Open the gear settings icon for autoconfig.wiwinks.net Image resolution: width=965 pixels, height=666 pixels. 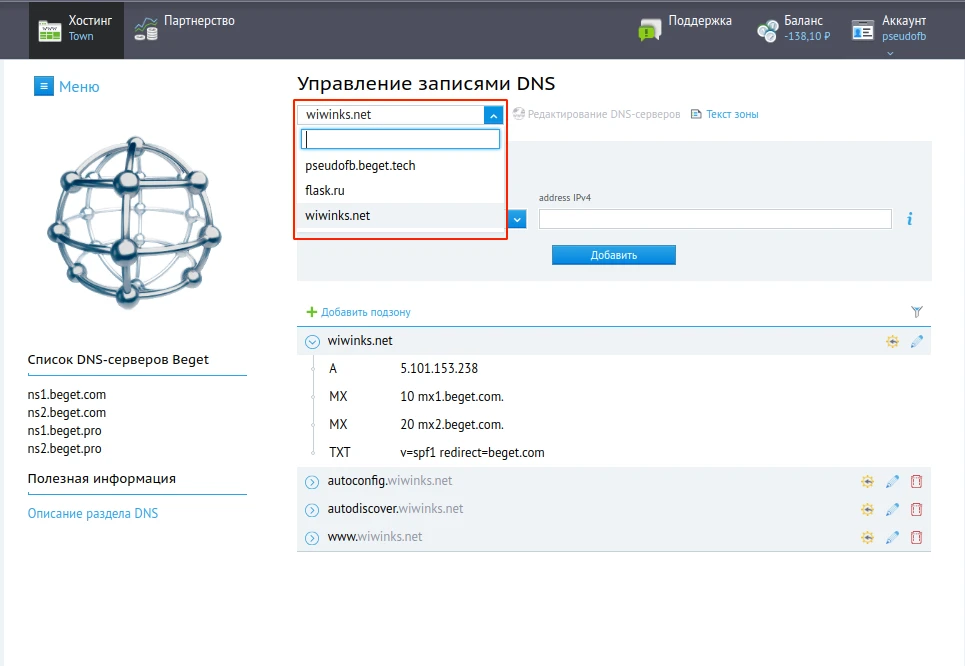pos(867,481)
